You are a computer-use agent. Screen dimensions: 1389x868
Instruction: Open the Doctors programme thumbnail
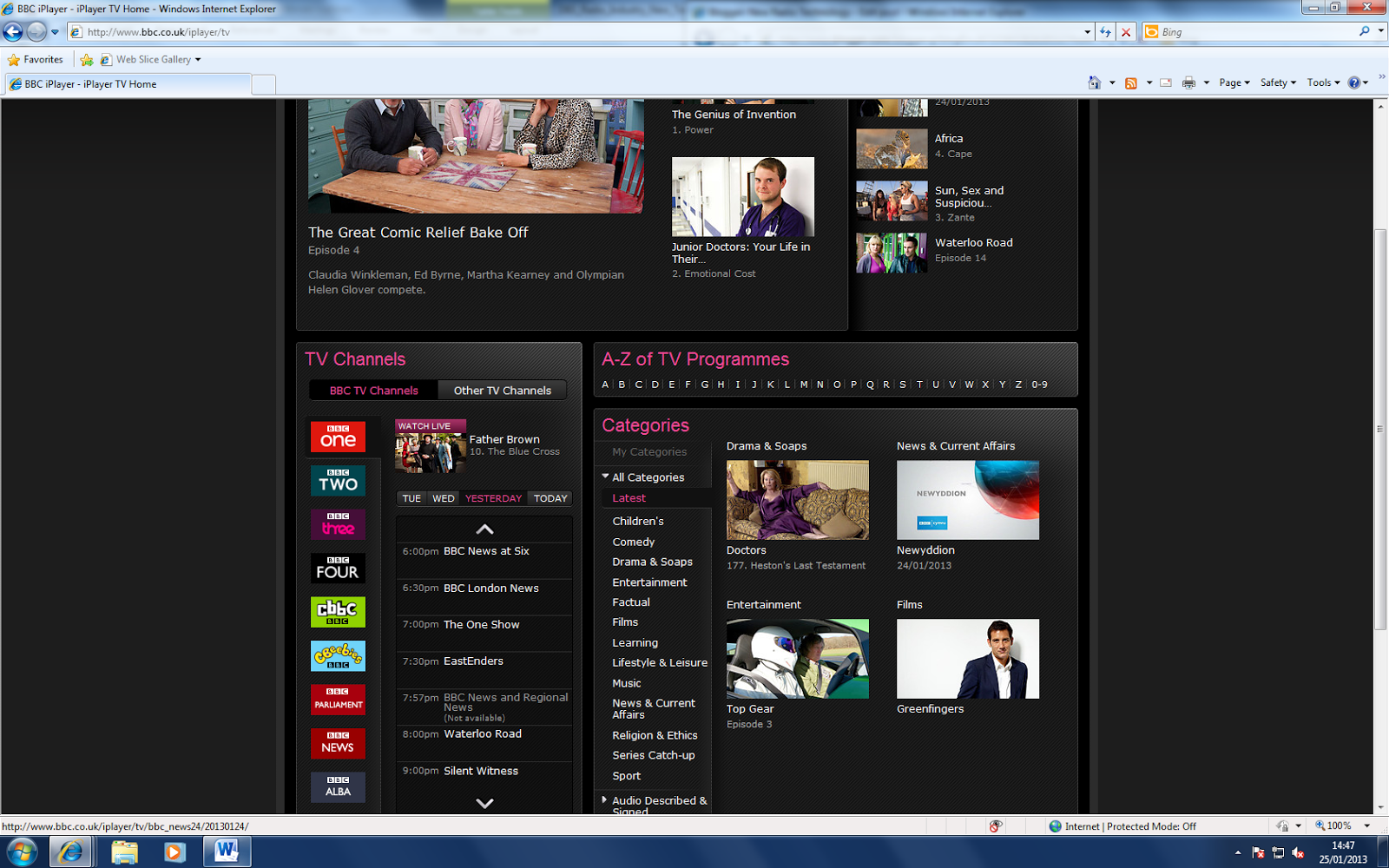798,500
